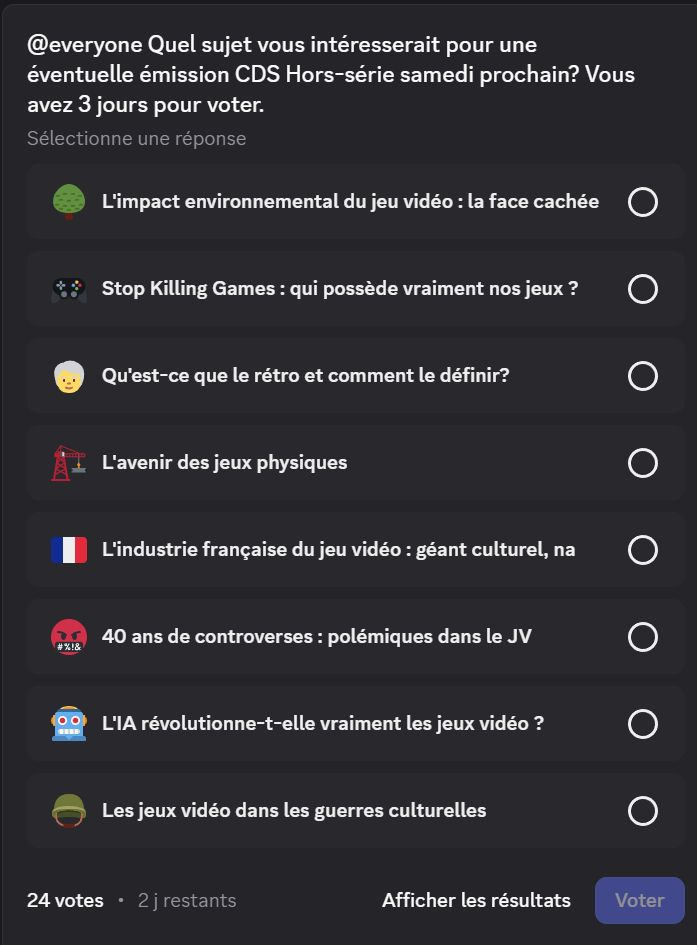Click the angry swearing face emoji
697x945 pixels.
(x=69, y=636)
